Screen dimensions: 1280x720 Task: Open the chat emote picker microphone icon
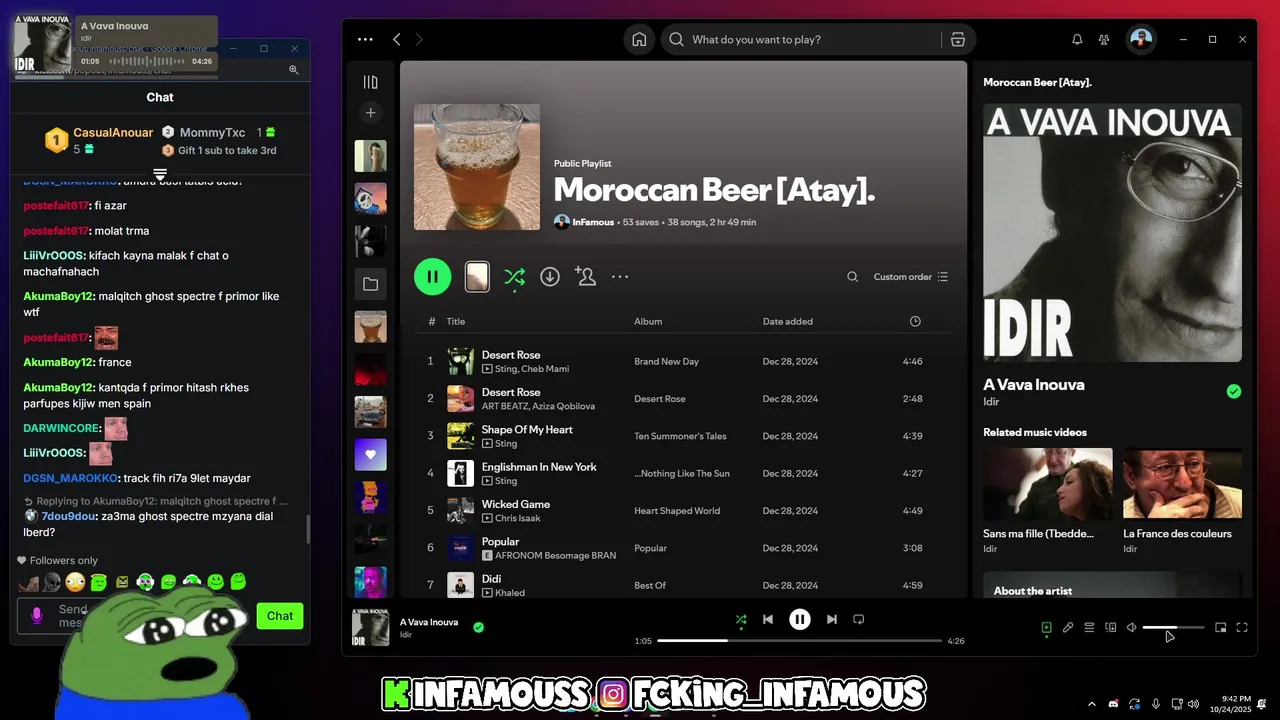[38, 615]
